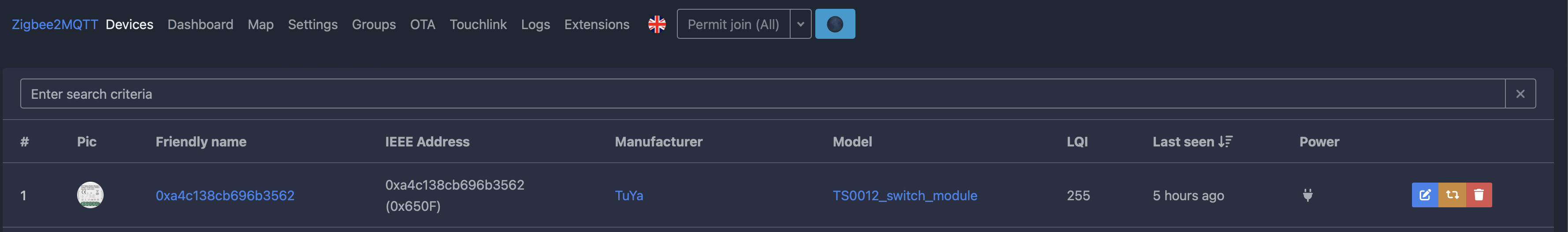Sort by the LQI column header

(1078, 141)
